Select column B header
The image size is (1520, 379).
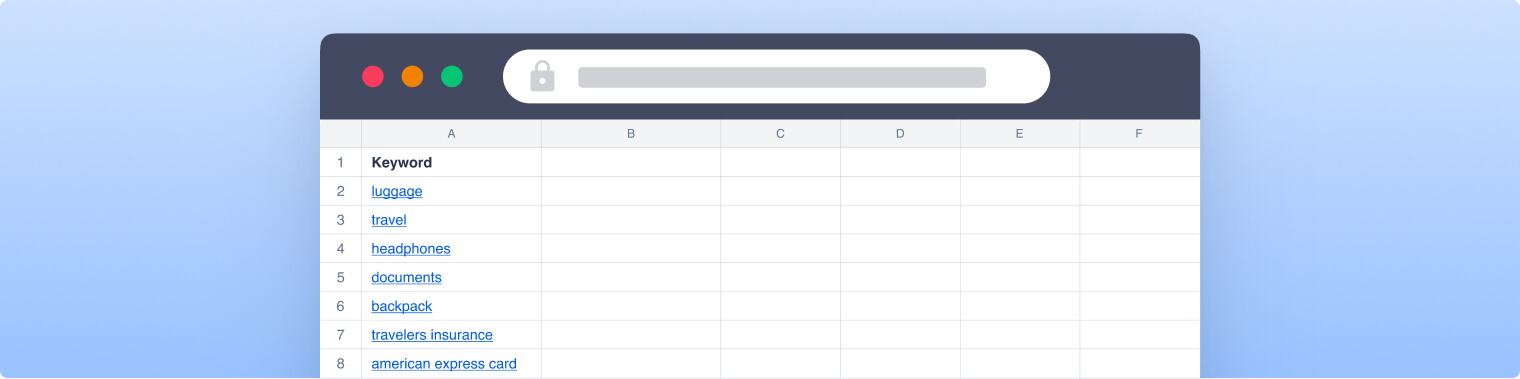tap(631, 133)
